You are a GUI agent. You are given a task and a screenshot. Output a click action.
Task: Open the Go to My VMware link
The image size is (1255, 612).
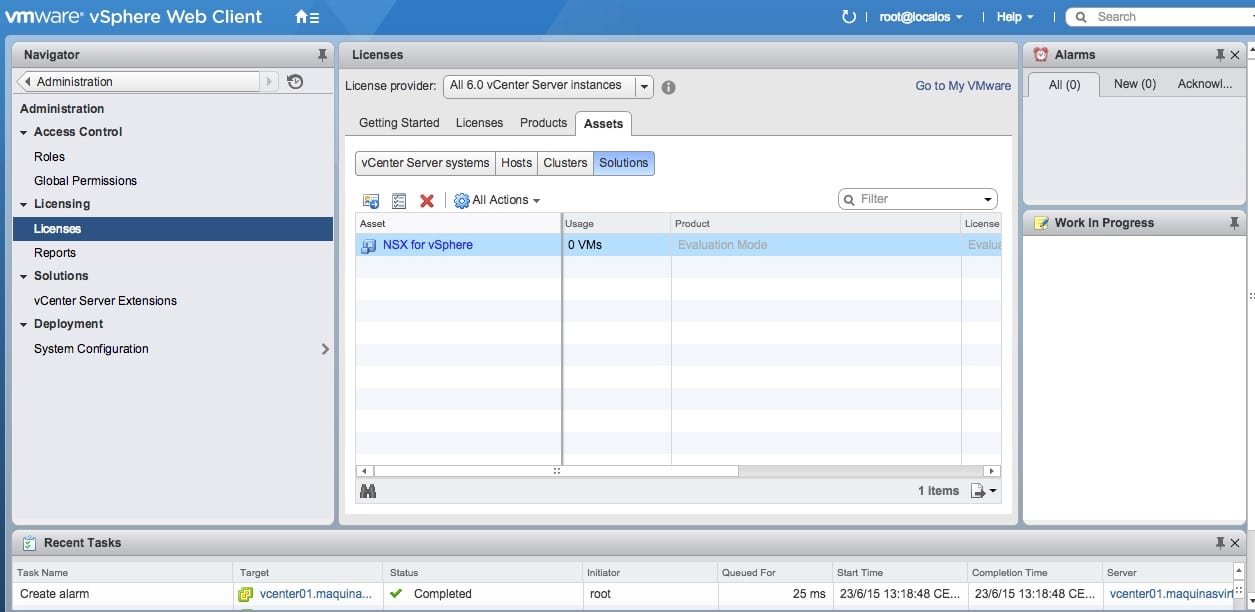[963, 86]
